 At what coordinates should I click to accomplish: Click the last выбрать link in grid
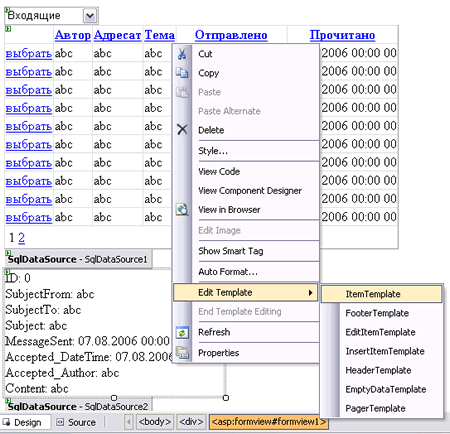point(29,217)
